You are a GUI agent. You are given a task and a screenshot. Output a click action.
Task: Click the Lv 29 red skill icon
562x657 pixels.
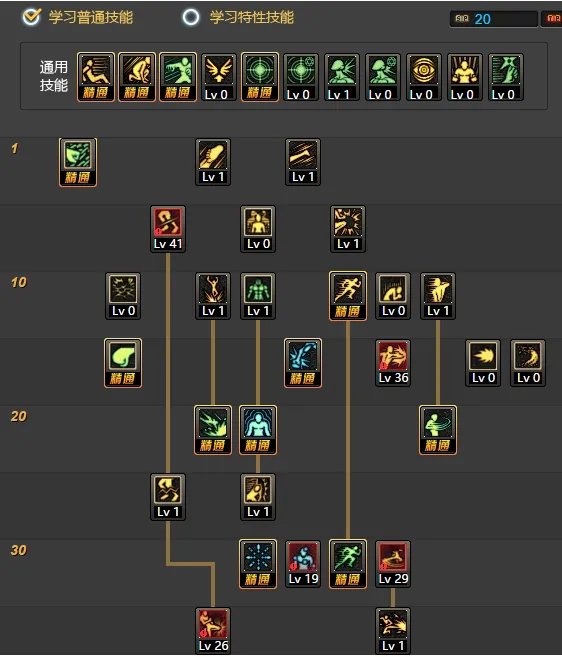[393, 564]
